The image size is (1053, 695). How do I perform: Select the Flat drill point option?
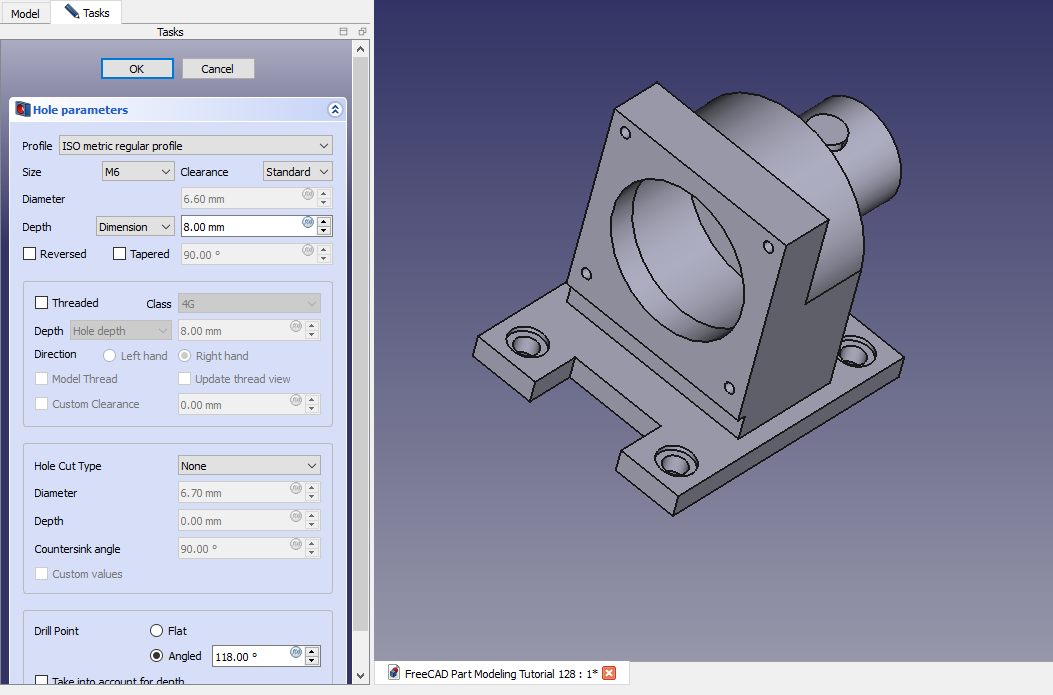(x=156, y=631)
